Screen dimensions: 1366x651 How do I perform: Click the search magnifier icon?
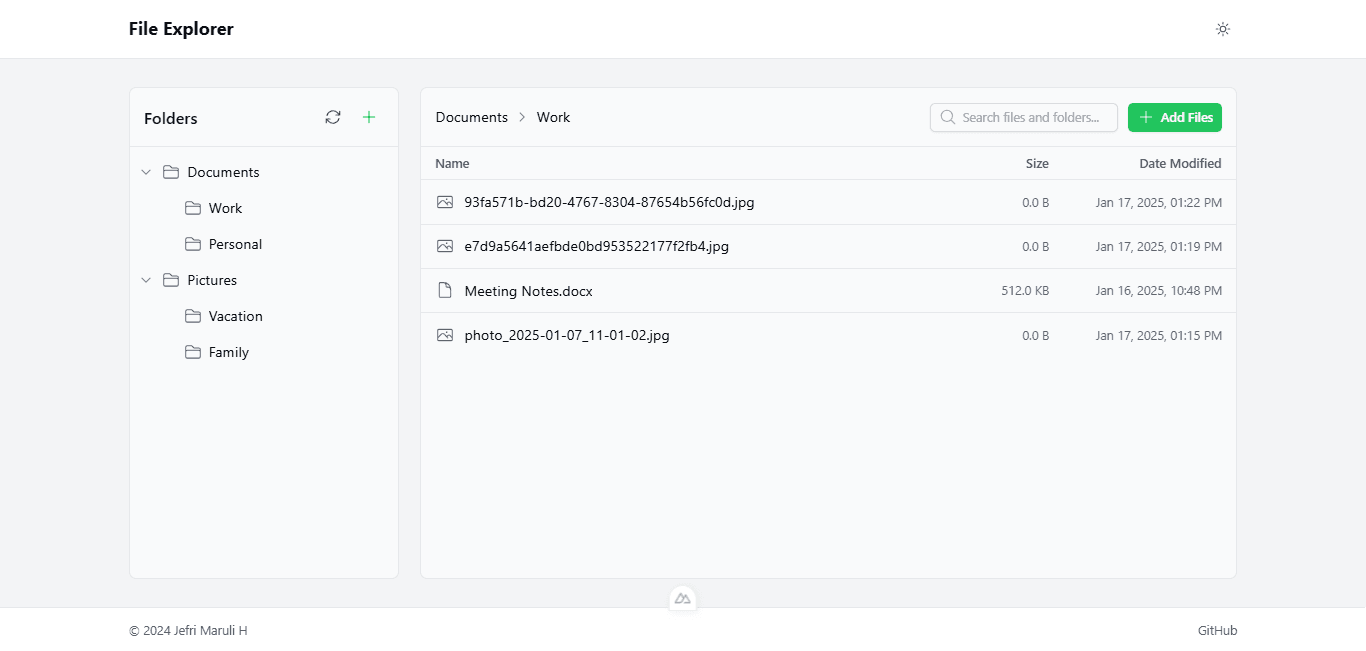pos(947,117)
